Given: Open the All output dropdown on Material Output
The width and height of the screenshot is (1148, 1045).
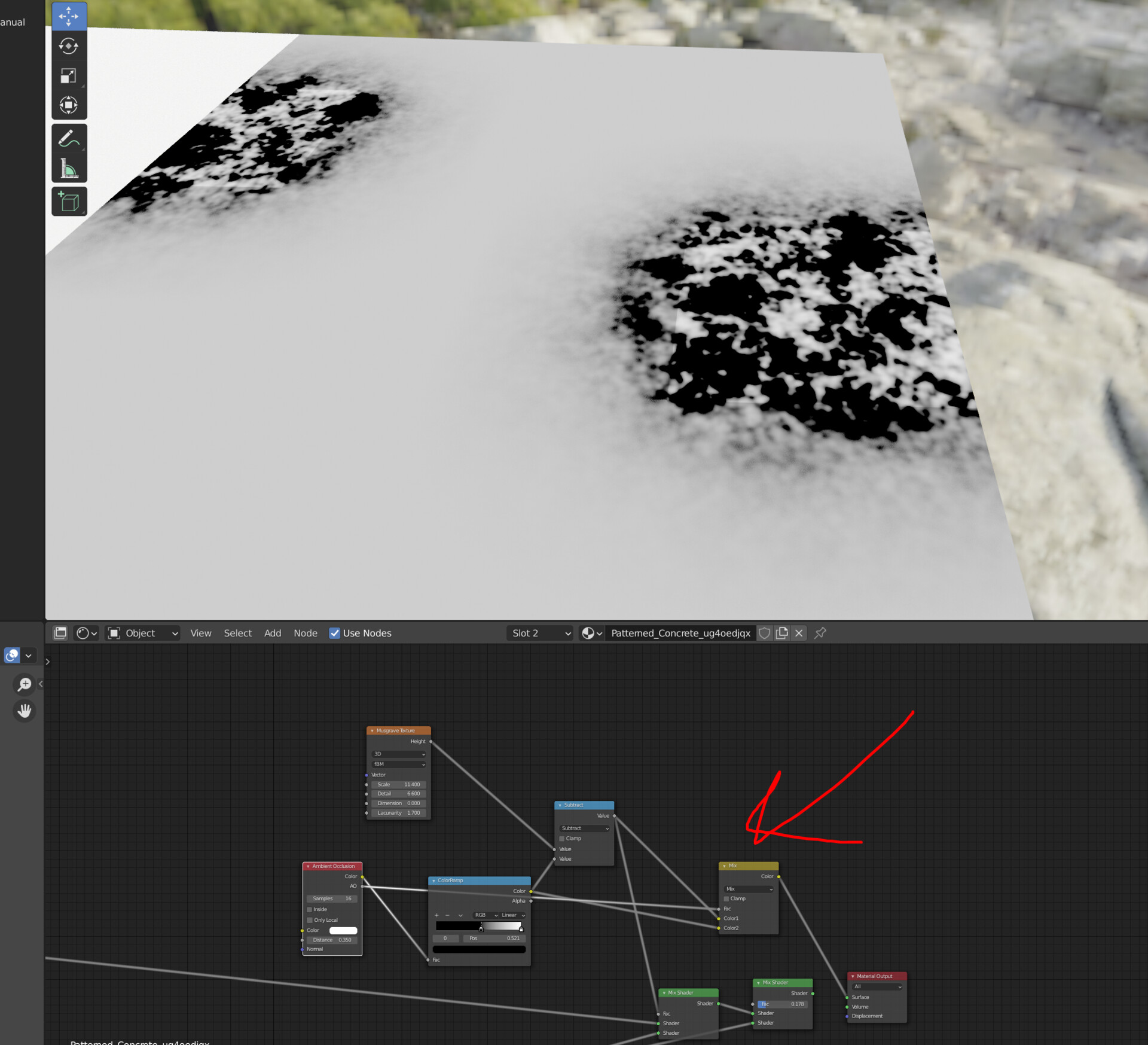Looking at the screenshot, I should 877,986.
